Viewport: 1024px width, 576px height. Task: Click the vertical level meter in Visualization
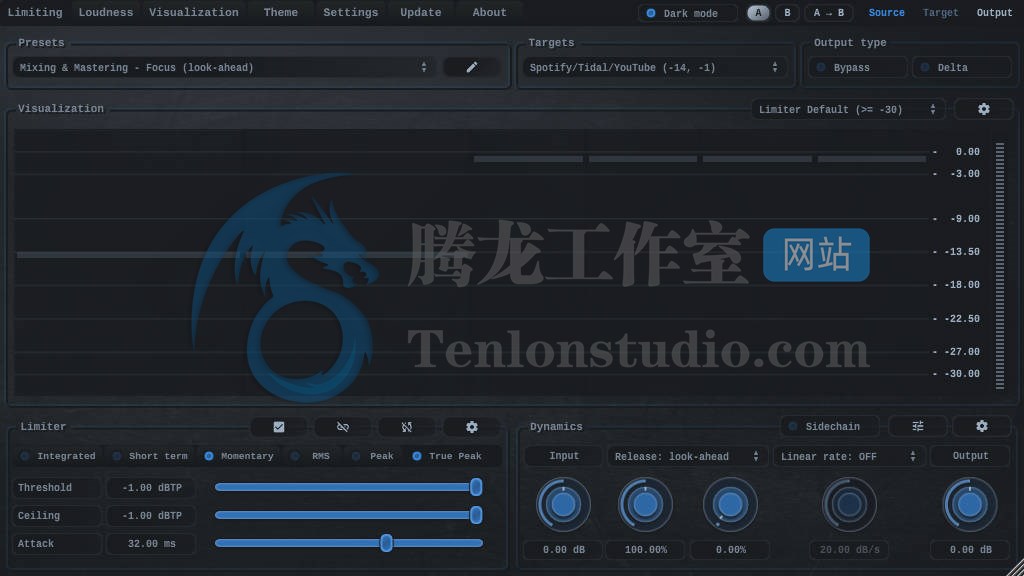(x=1000, y=266)
